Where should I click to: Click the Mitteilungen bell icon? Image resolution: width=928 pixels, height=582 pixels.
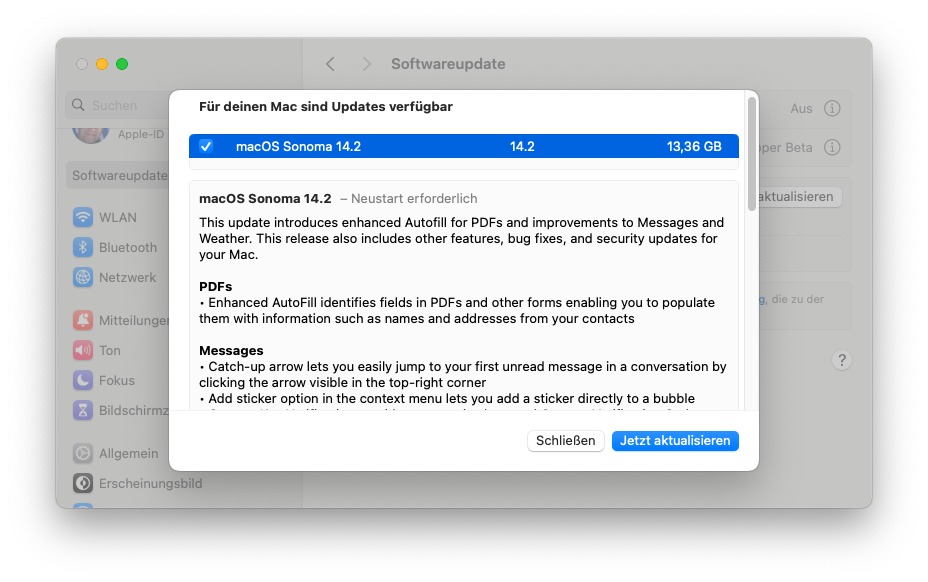click(x=83, y=320)
